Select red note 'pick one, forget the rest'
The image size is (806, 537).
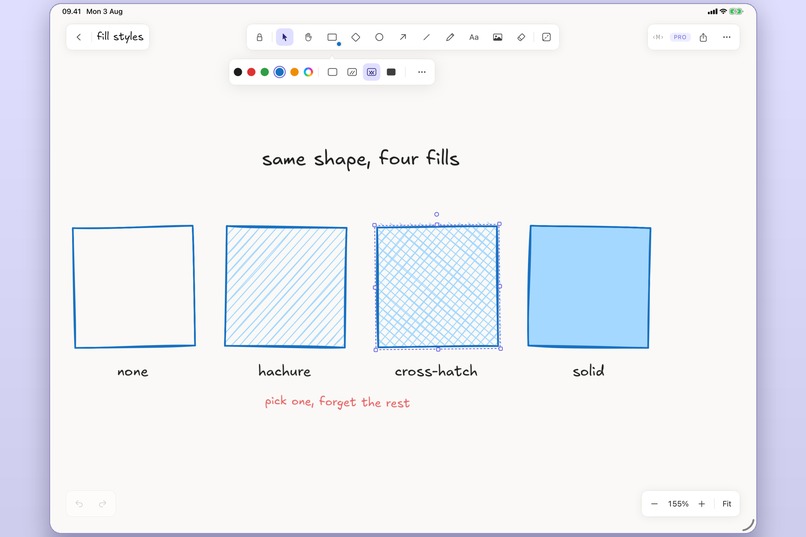[x=337, y=402]
